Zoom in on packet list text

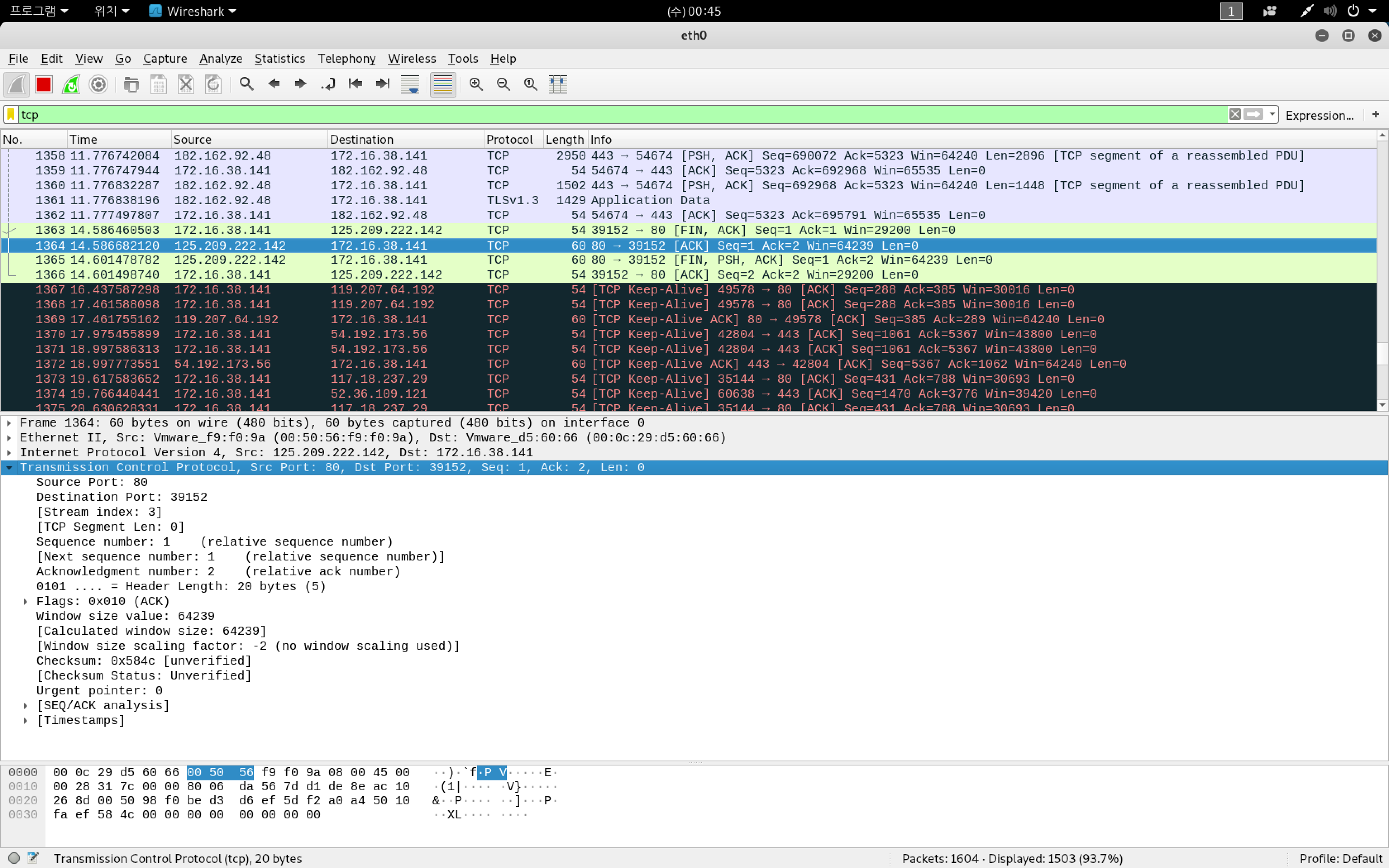(476, 84)
